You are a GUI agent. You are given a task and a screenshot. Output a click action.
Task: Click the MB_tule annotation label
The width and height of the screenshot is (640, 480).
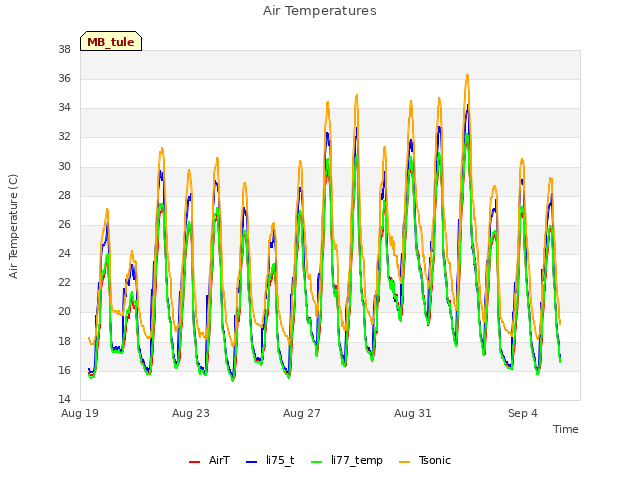(x=111, y=41)
